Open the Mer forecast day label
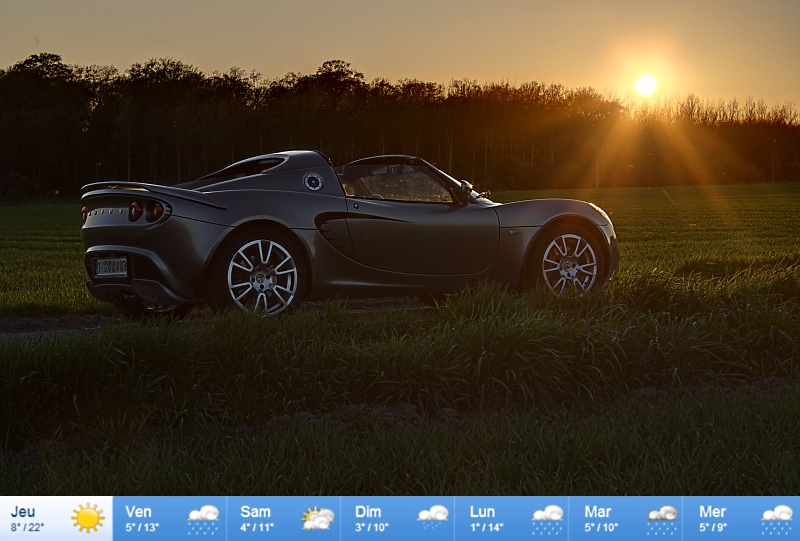This screenshot has width=800, height=541. click(712, 511)
